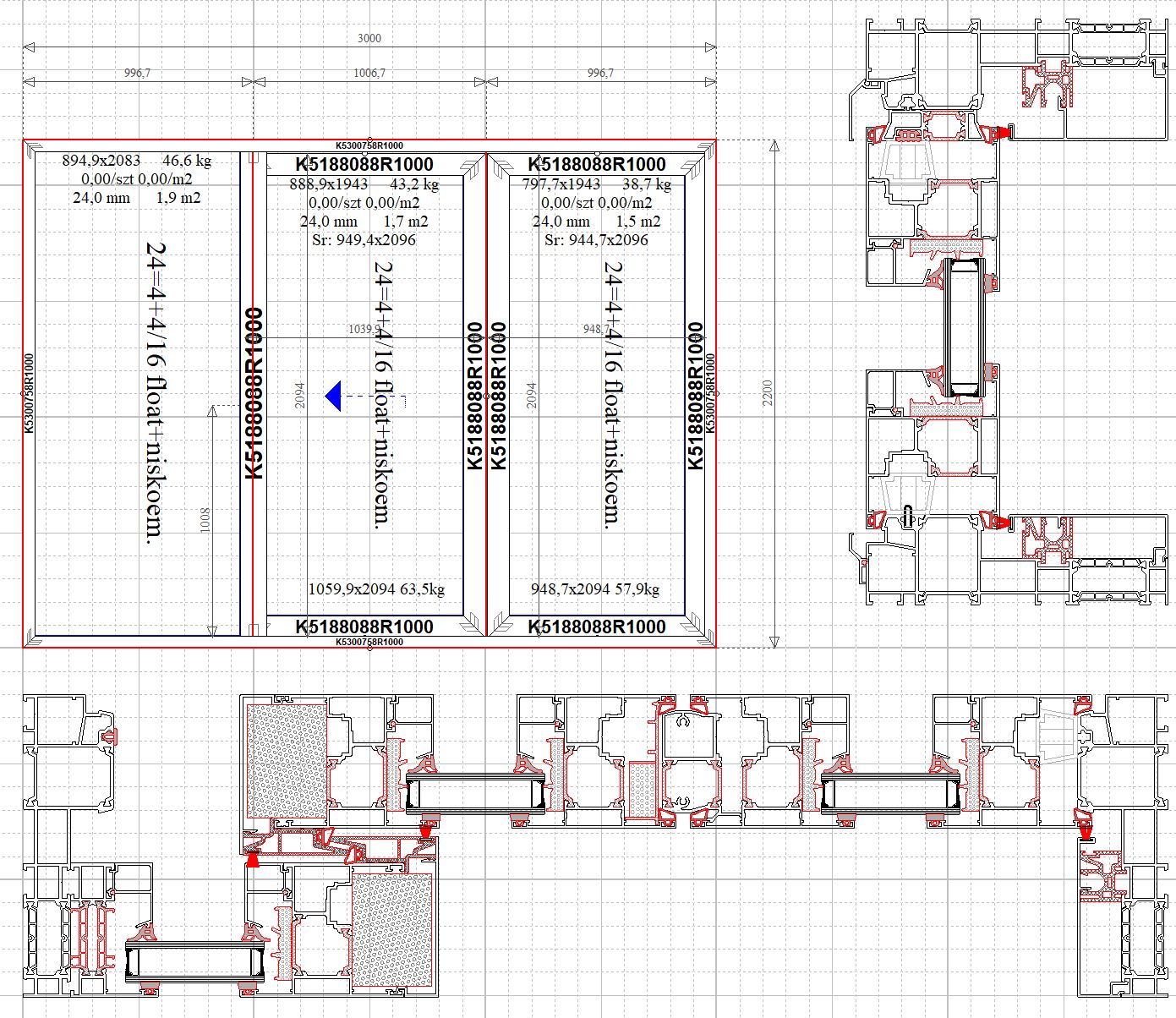Select the 1039,9 sash width dimension
Viewport: 1176px width, 1018px height.
coord(364,329)
